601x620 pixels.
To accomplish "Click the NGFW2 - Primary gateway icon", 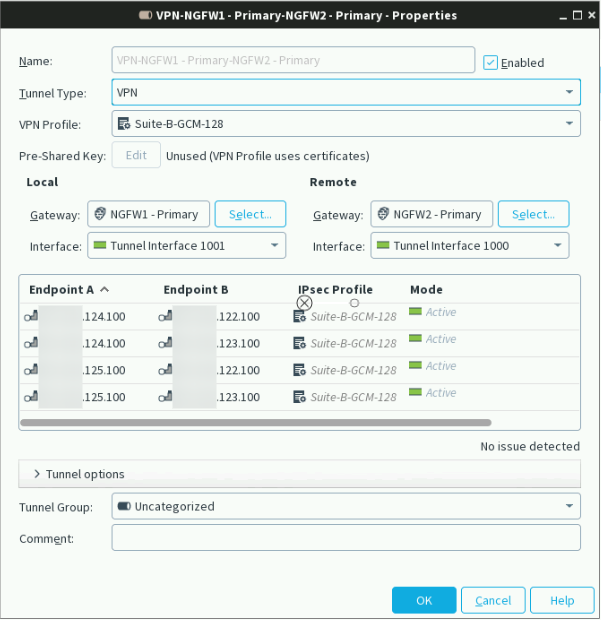I will 383,214.
